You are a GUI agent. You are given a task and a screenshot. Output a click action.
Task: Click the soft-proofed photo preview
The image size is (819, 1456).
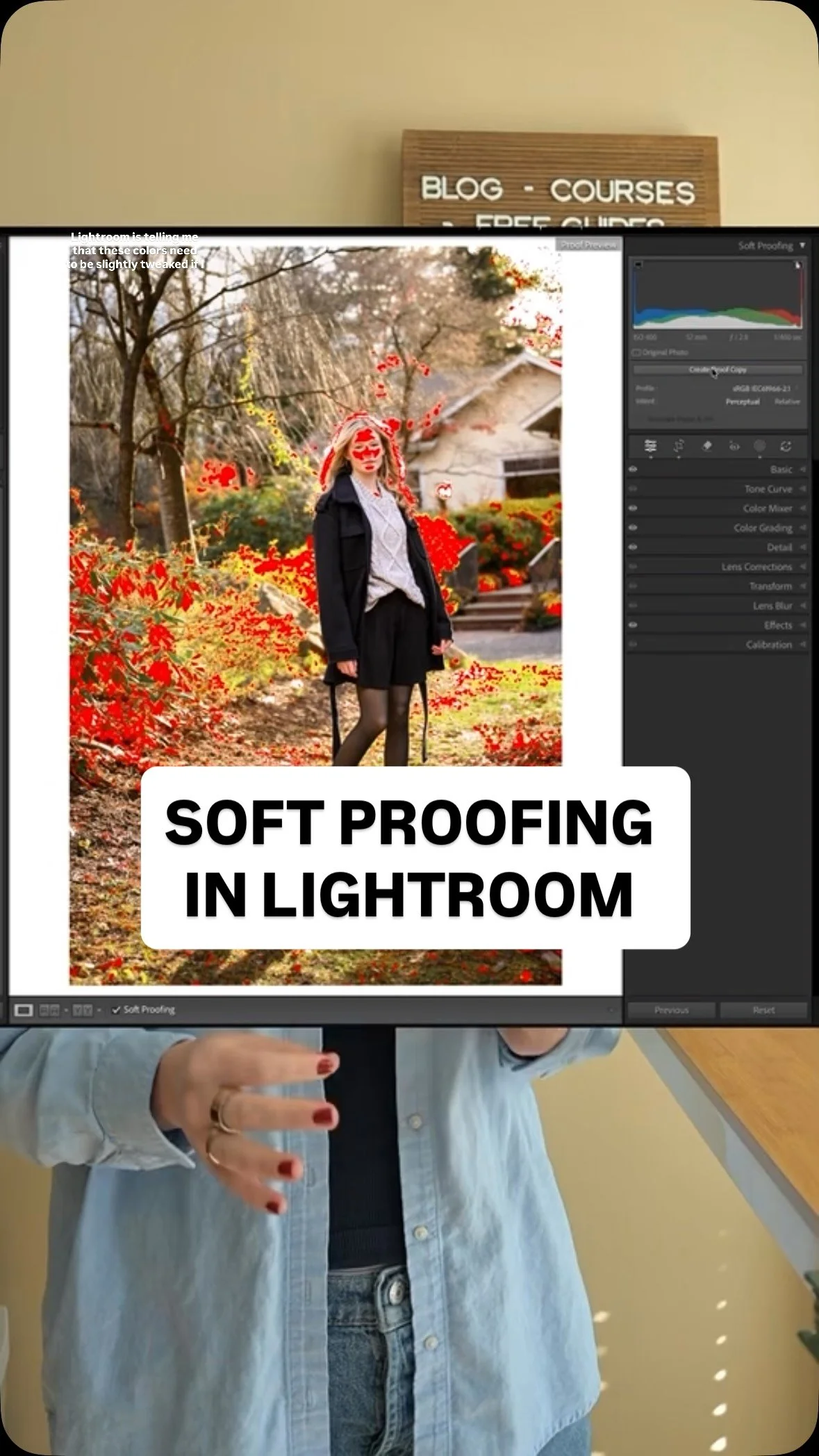tap(315, 615)
